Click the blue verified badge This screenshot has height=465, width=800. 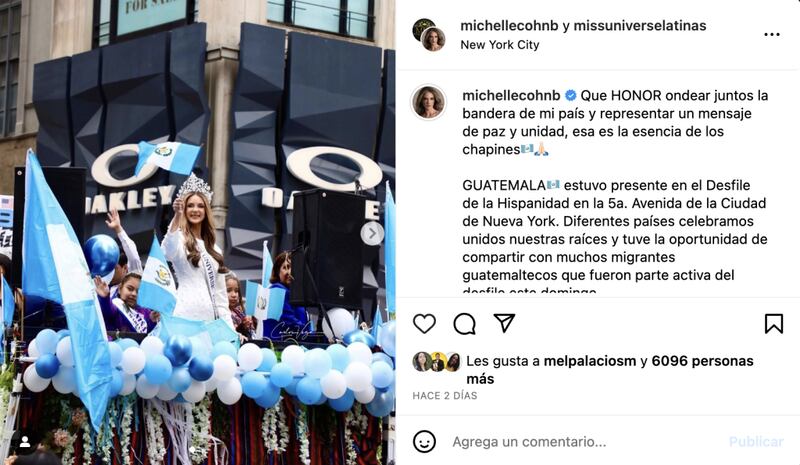[571, 95]
